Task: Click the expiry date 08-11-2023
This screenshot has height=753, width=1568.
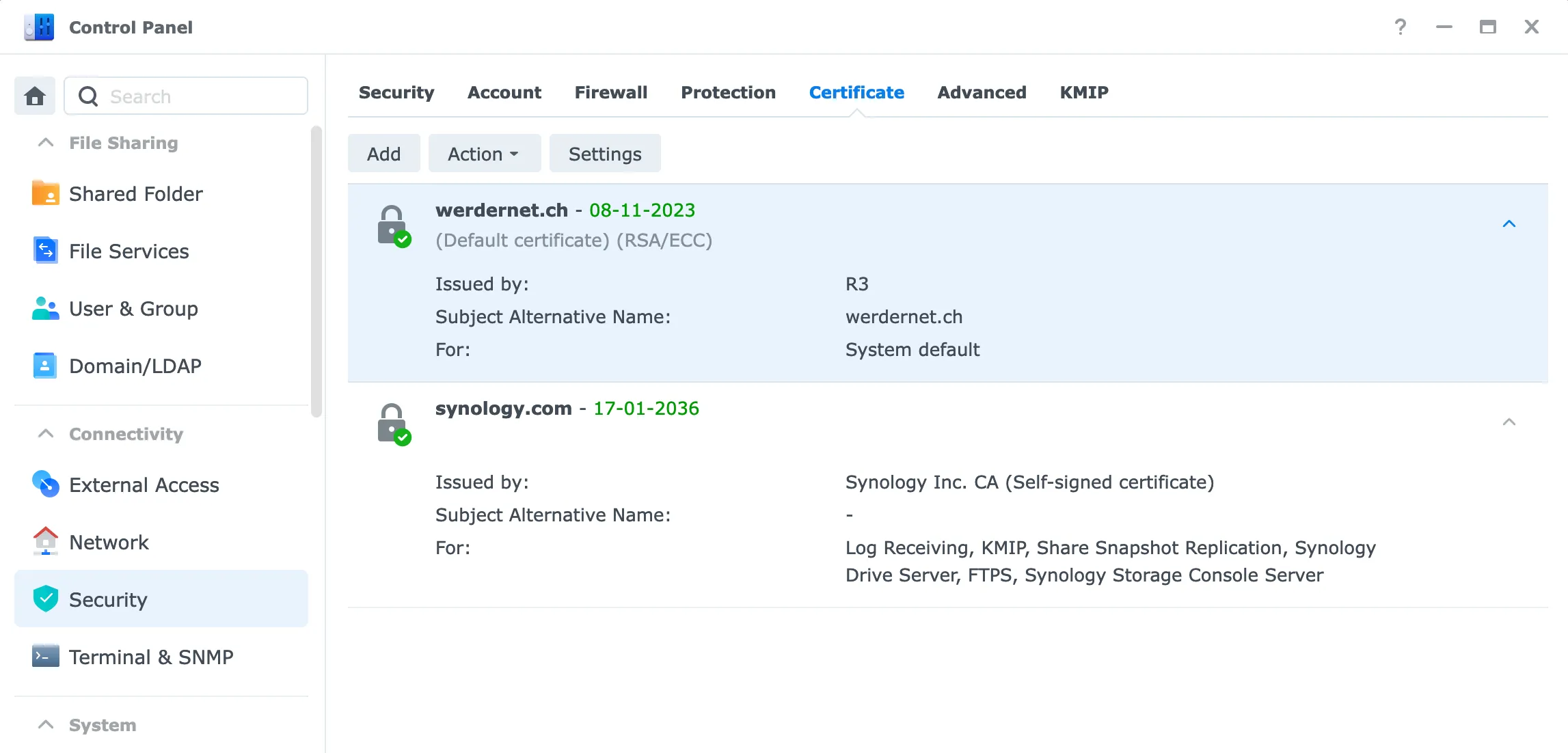Action: pyautogui.click(x=643, y=210)
